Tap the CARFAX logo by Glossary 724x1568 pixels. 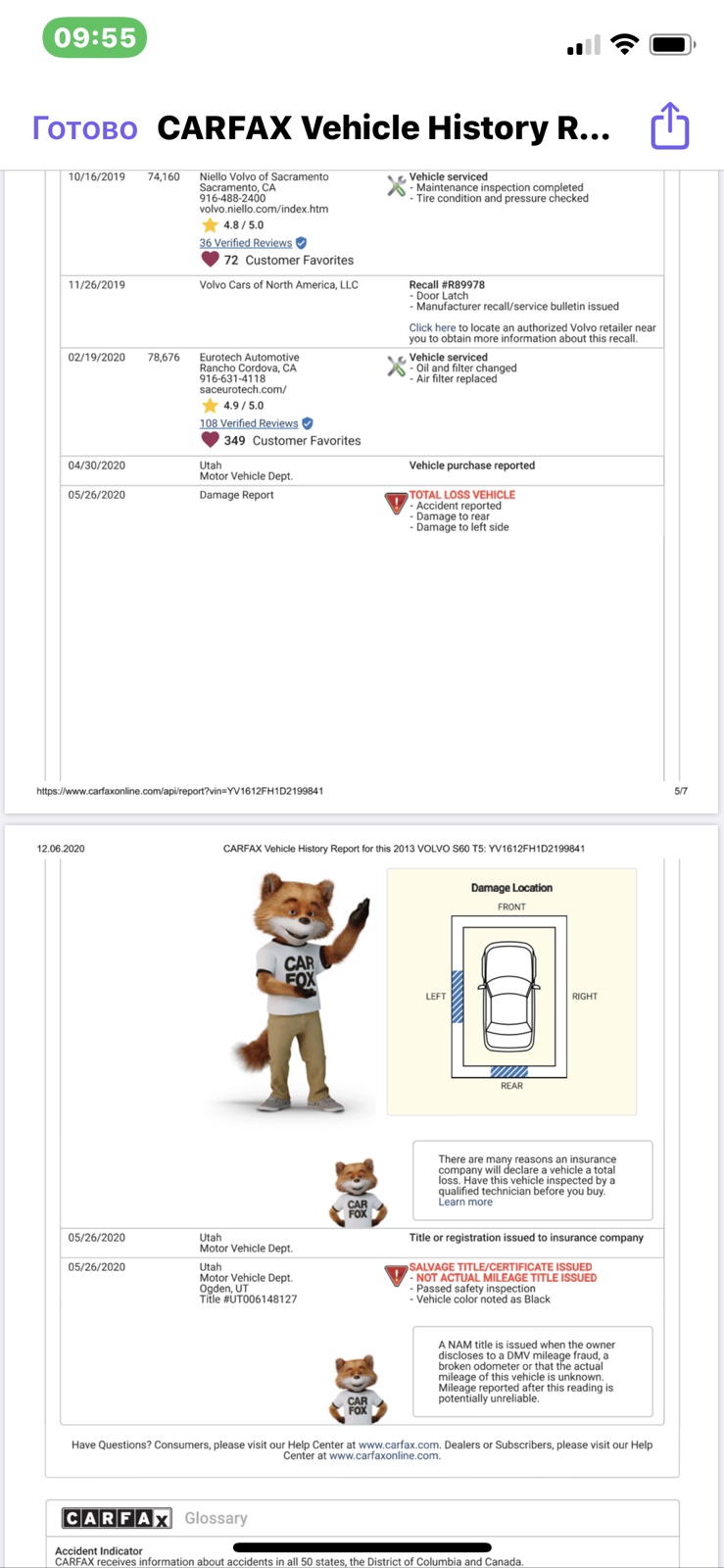pyautogui.click(x=117, y=1518)
